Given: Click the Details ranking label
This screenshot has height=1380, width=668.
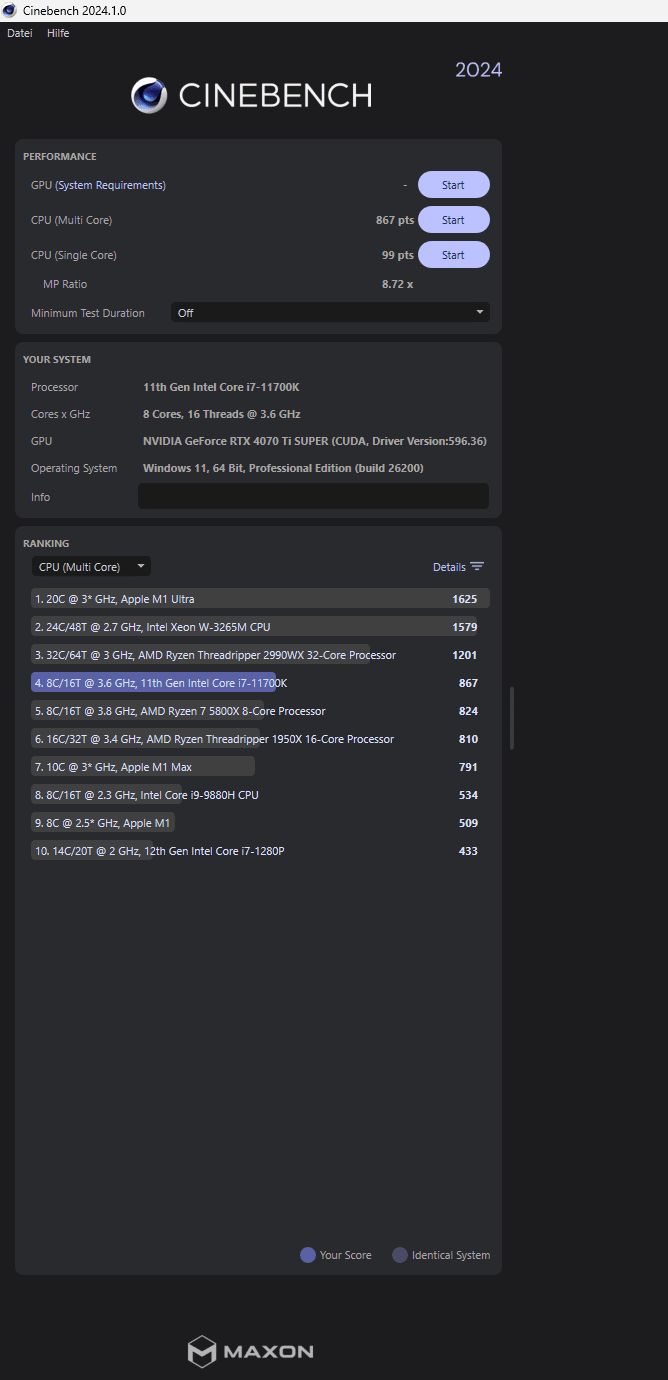Looking at the screenshot, I should point(449,567).
